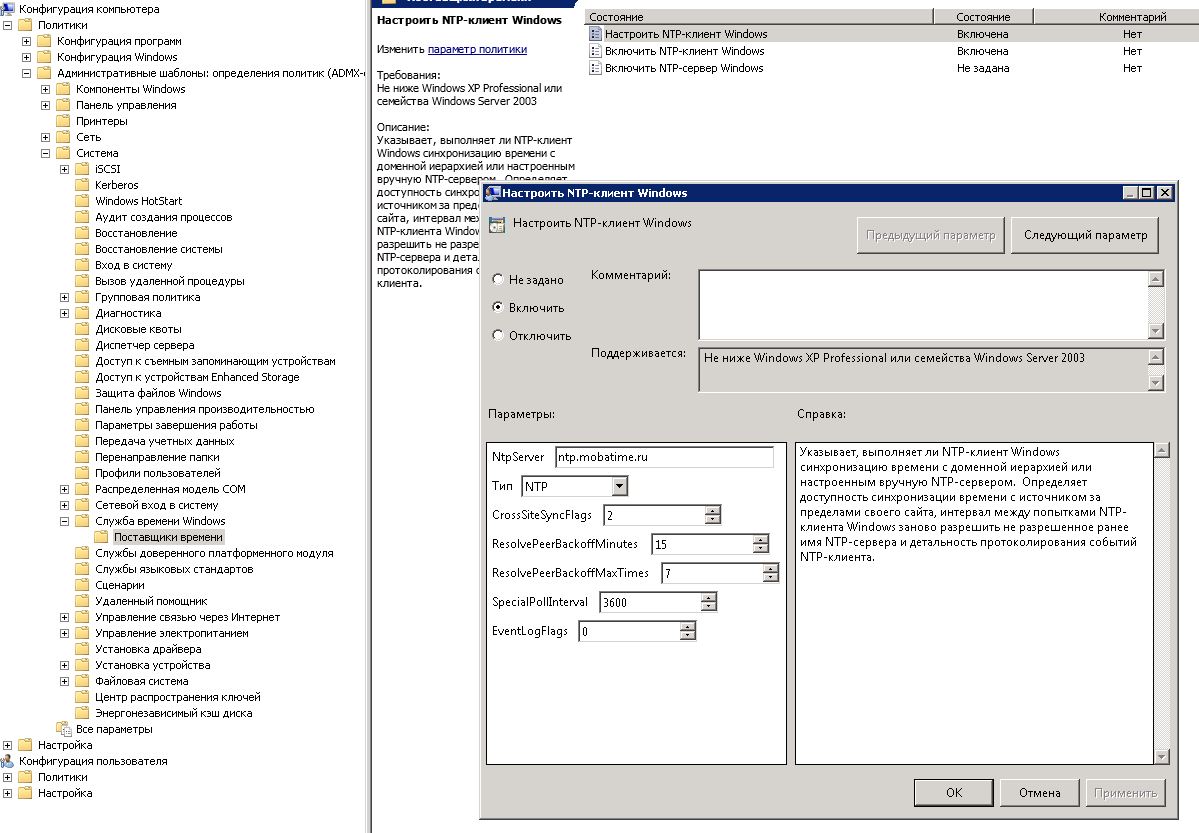Viewport: 1199px width, 833px height.
Task: Expand the 'Компоненты Windows' node
Action: 46,89
